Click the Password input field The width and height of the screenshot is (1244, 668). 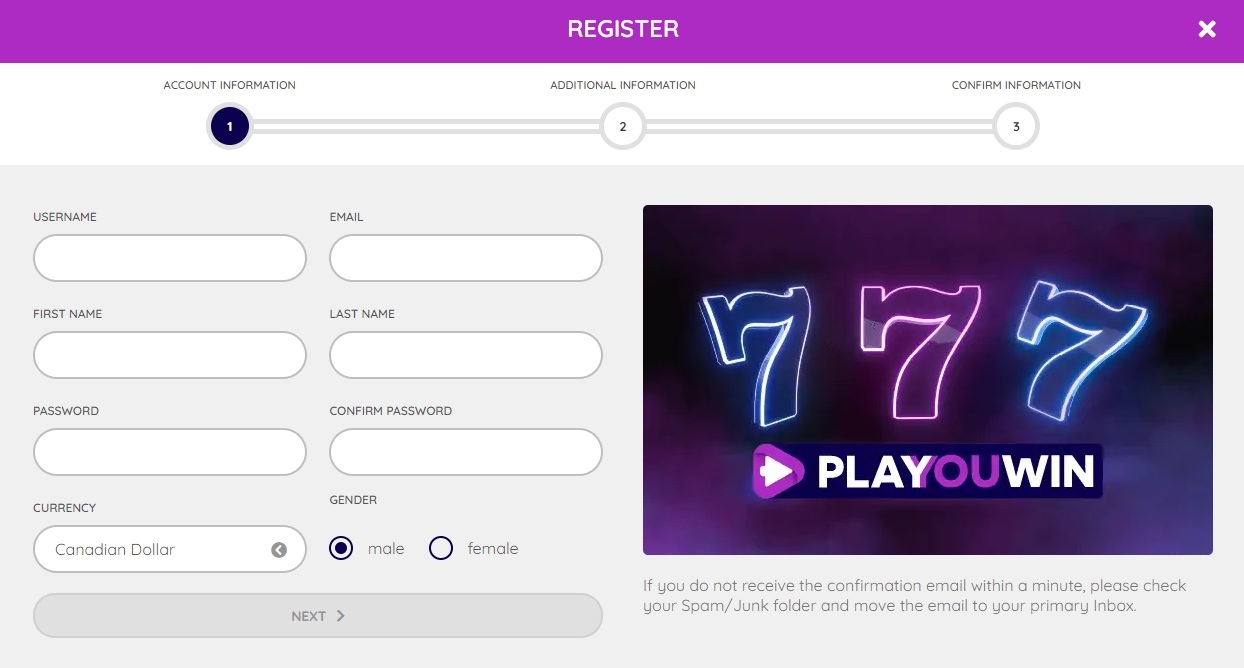[x=169, y=452]
